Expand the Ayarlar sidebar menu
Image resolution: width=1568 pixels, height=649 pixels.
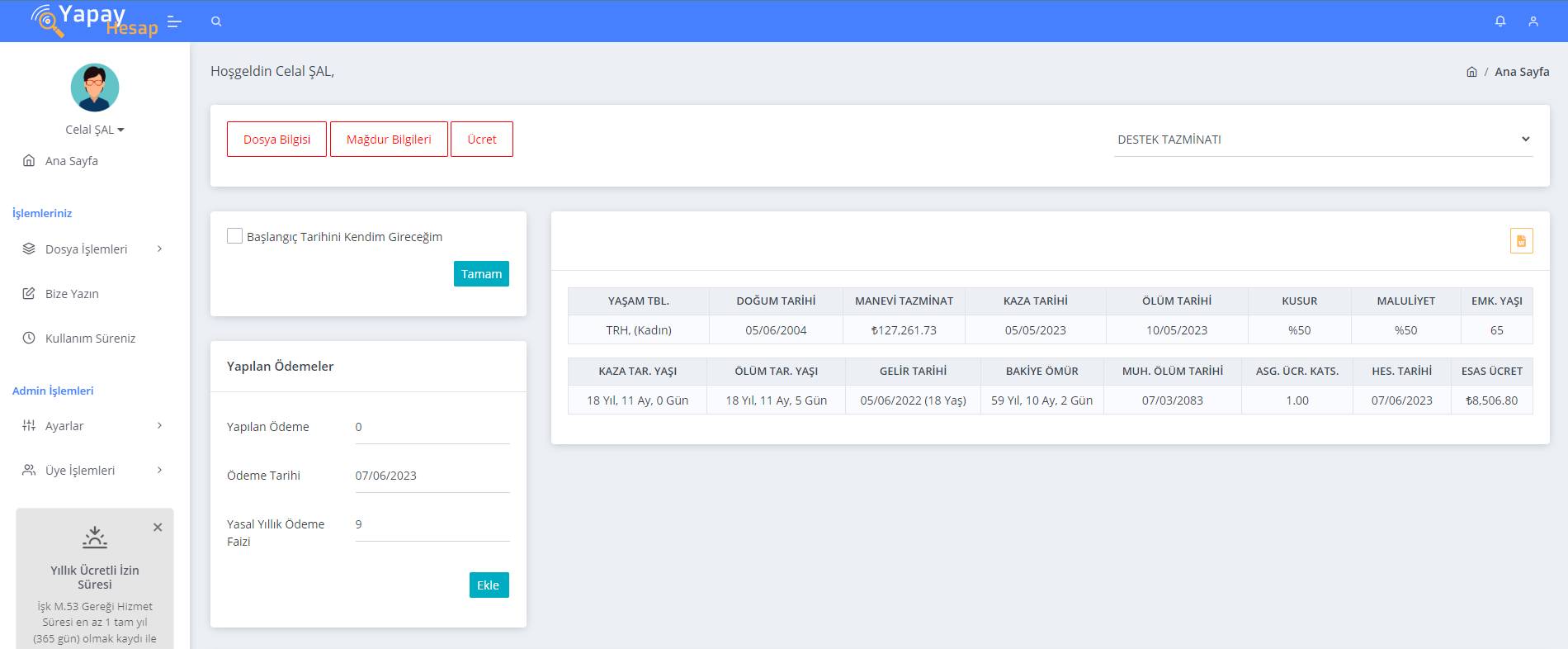tap(92, 426)
